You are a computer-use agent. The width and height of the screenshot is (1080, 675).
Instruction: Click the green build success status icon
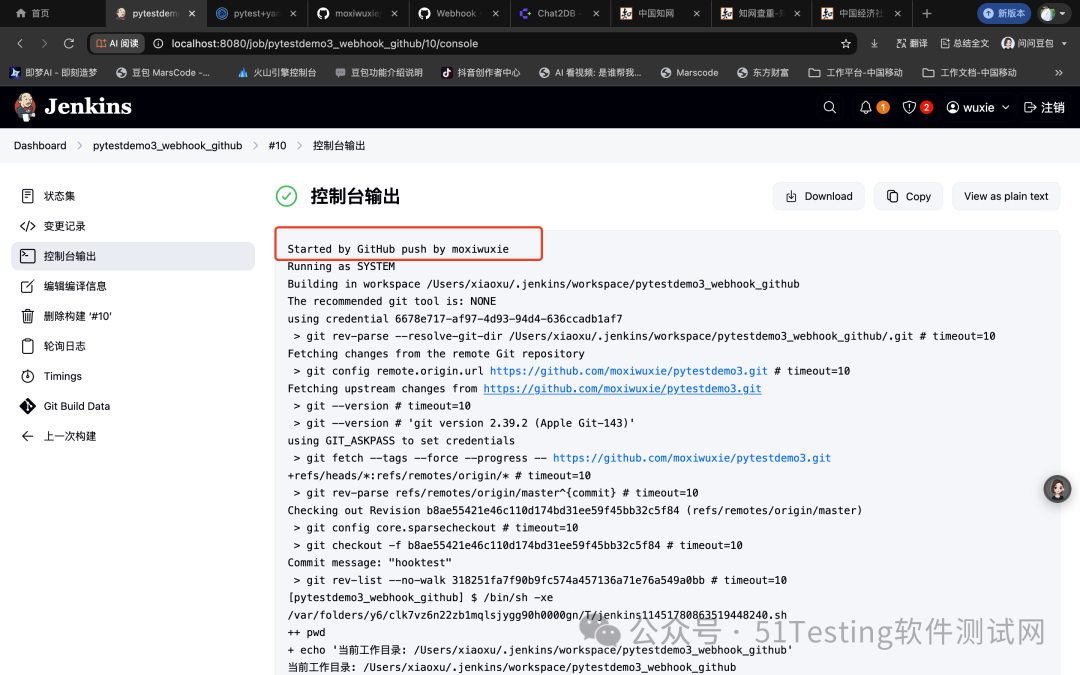[x=287, y=196]
